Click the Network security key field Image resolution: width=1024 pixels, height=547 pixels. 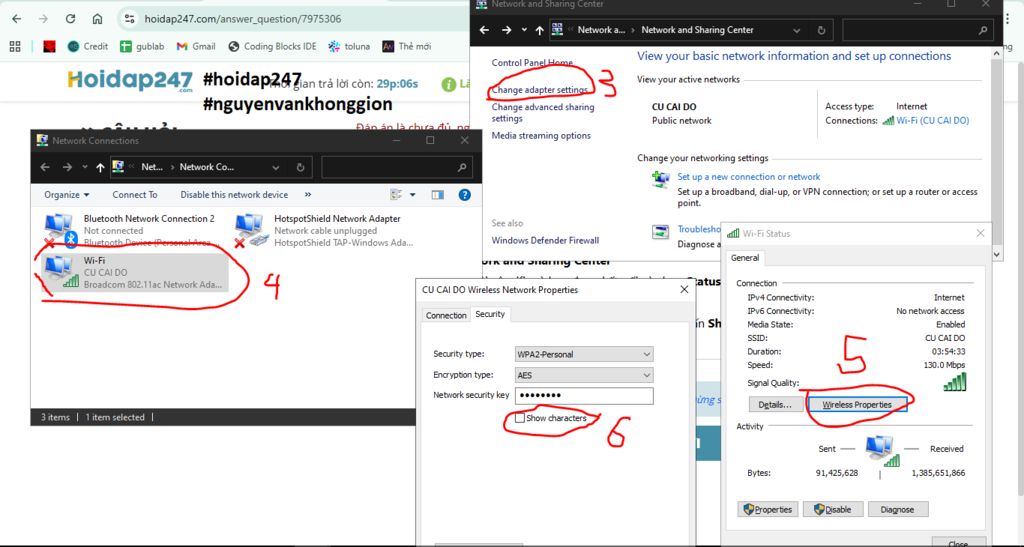(x=584, y=396)
